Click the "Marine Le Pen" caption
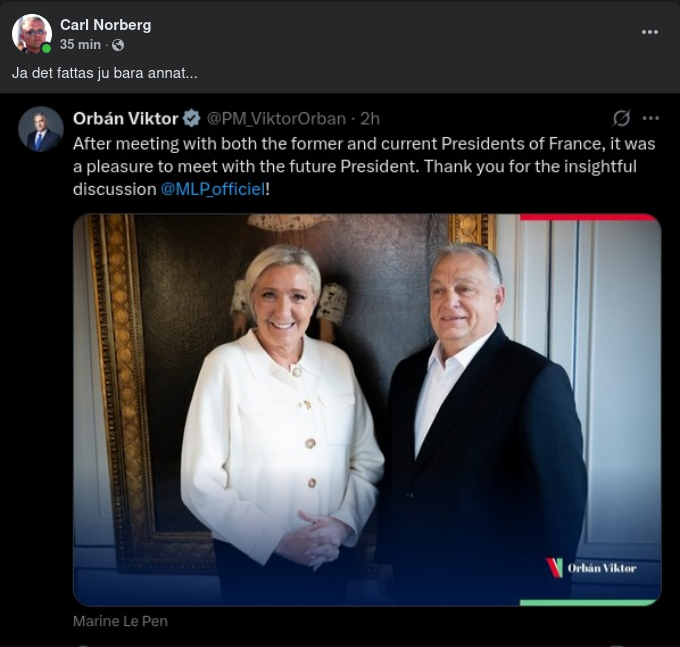 120,621
